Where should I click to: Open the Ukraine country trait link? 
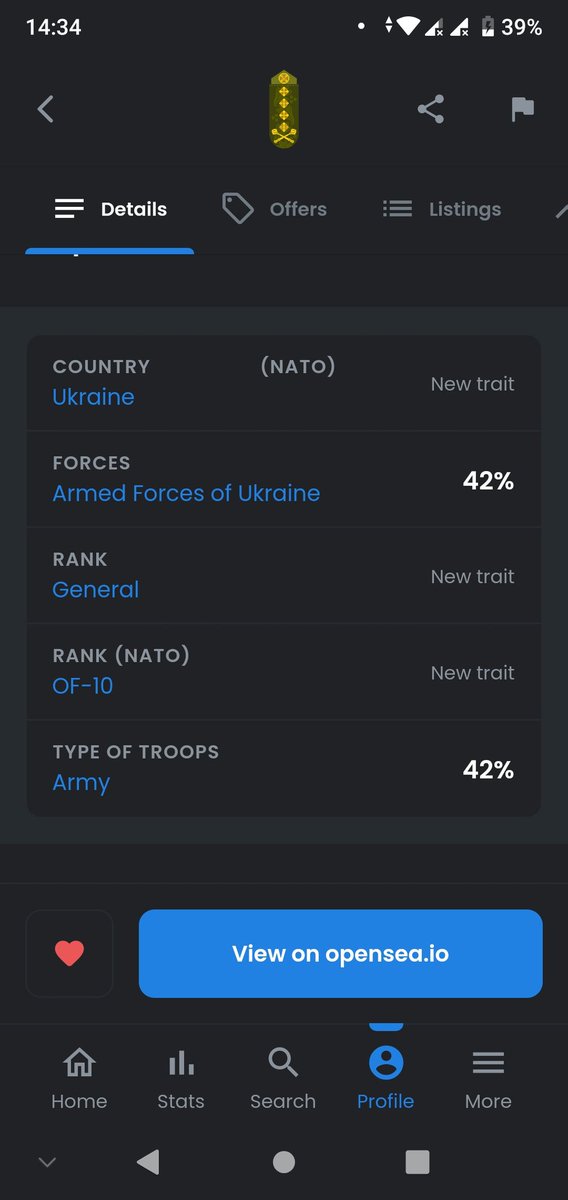[x=93, y=397]
